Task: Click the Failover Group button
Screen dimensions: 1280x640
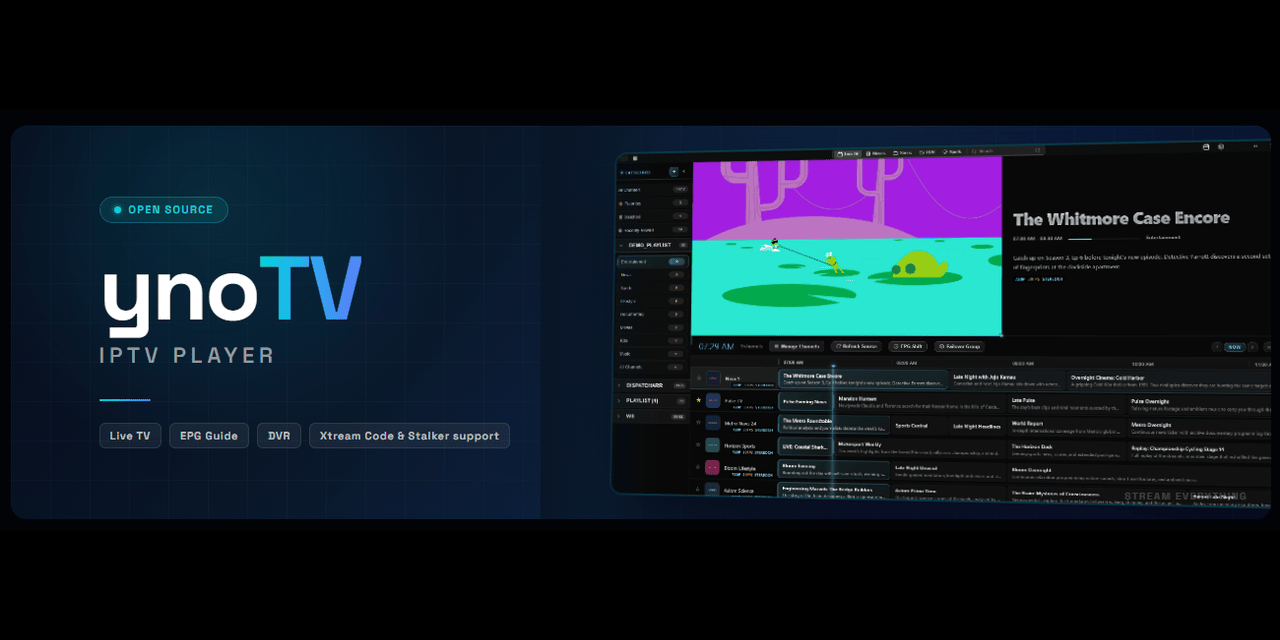Action: [960, 346]
